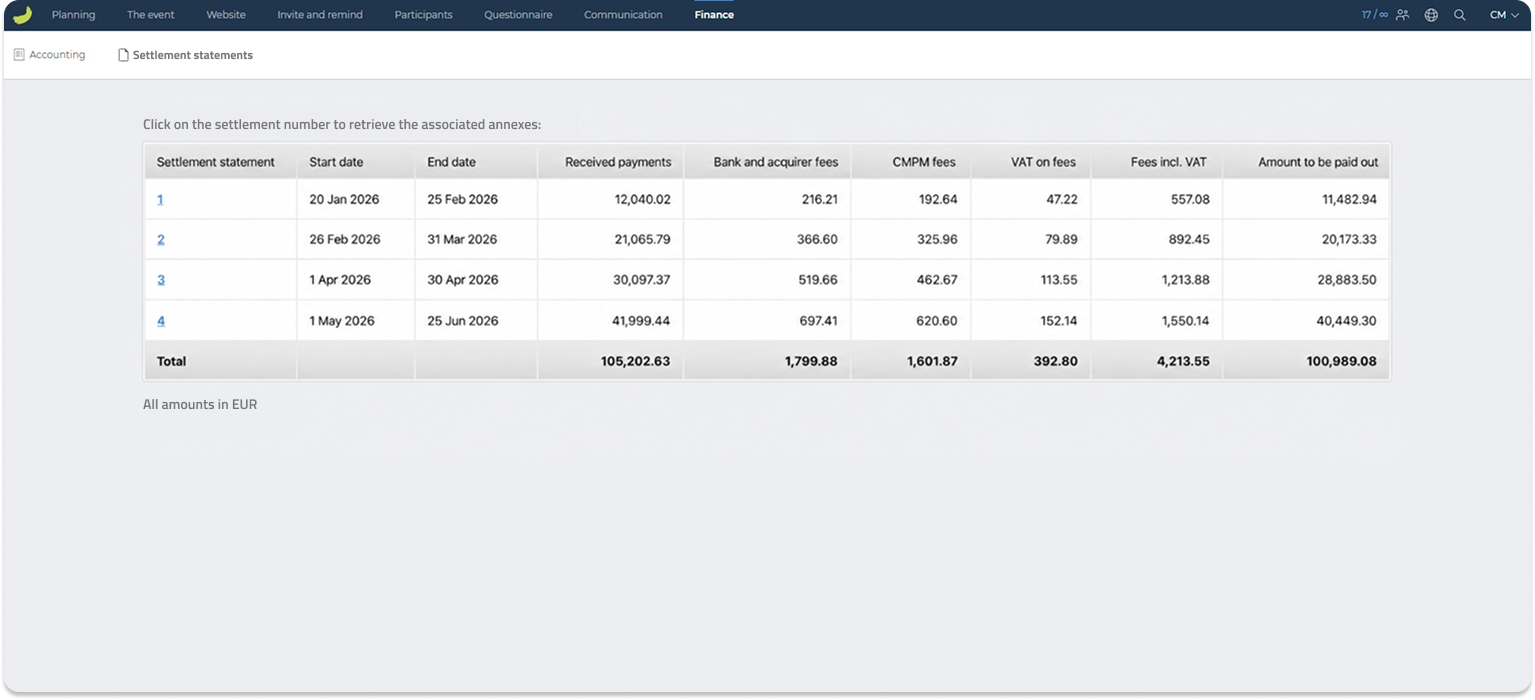
Task: Click payout amount 40,449.30
Action: point(1347,321)
